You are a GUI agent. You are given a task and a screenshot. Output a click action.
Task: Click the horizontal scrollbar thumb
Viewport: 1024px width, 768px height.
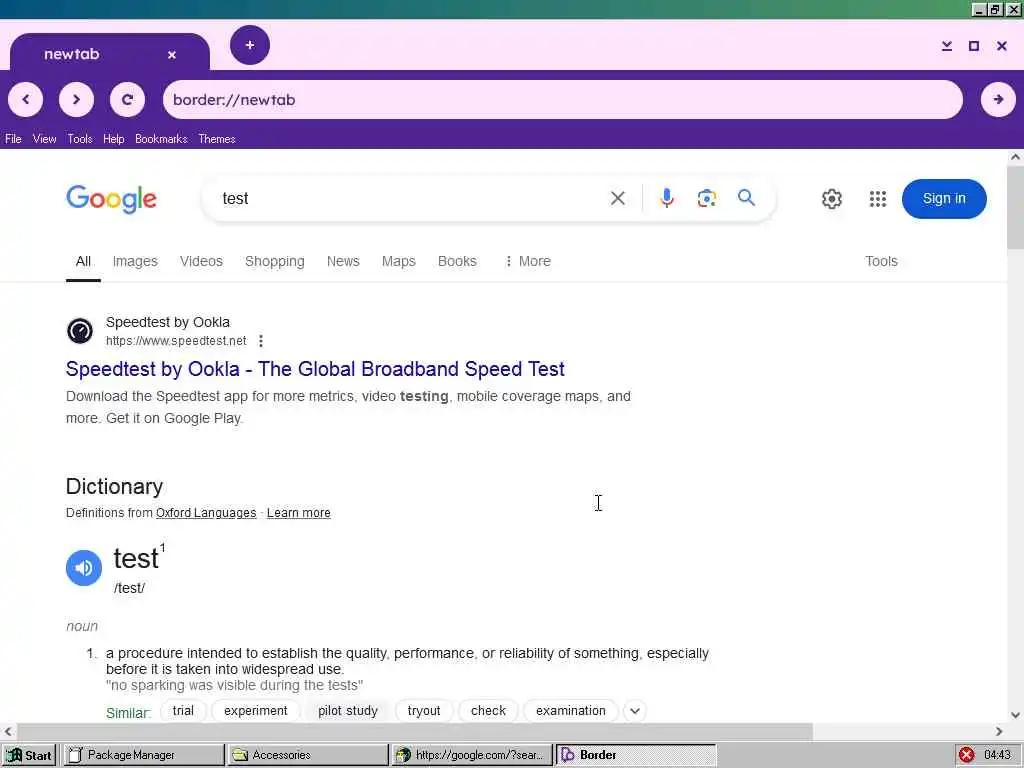[x=415, y=731]
